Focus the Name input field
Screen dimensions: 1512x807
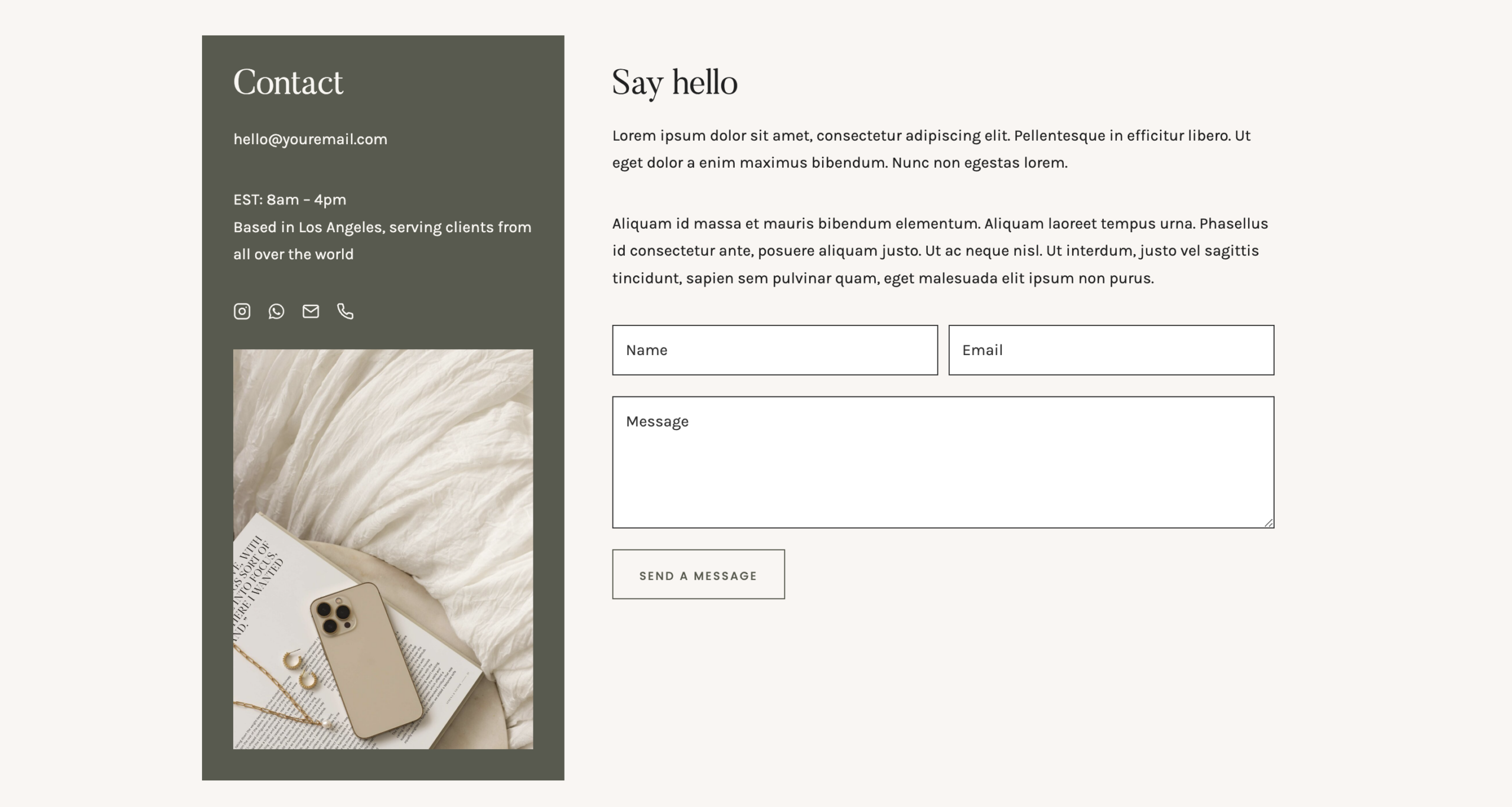pyautogui.click(x=775, y=350)
